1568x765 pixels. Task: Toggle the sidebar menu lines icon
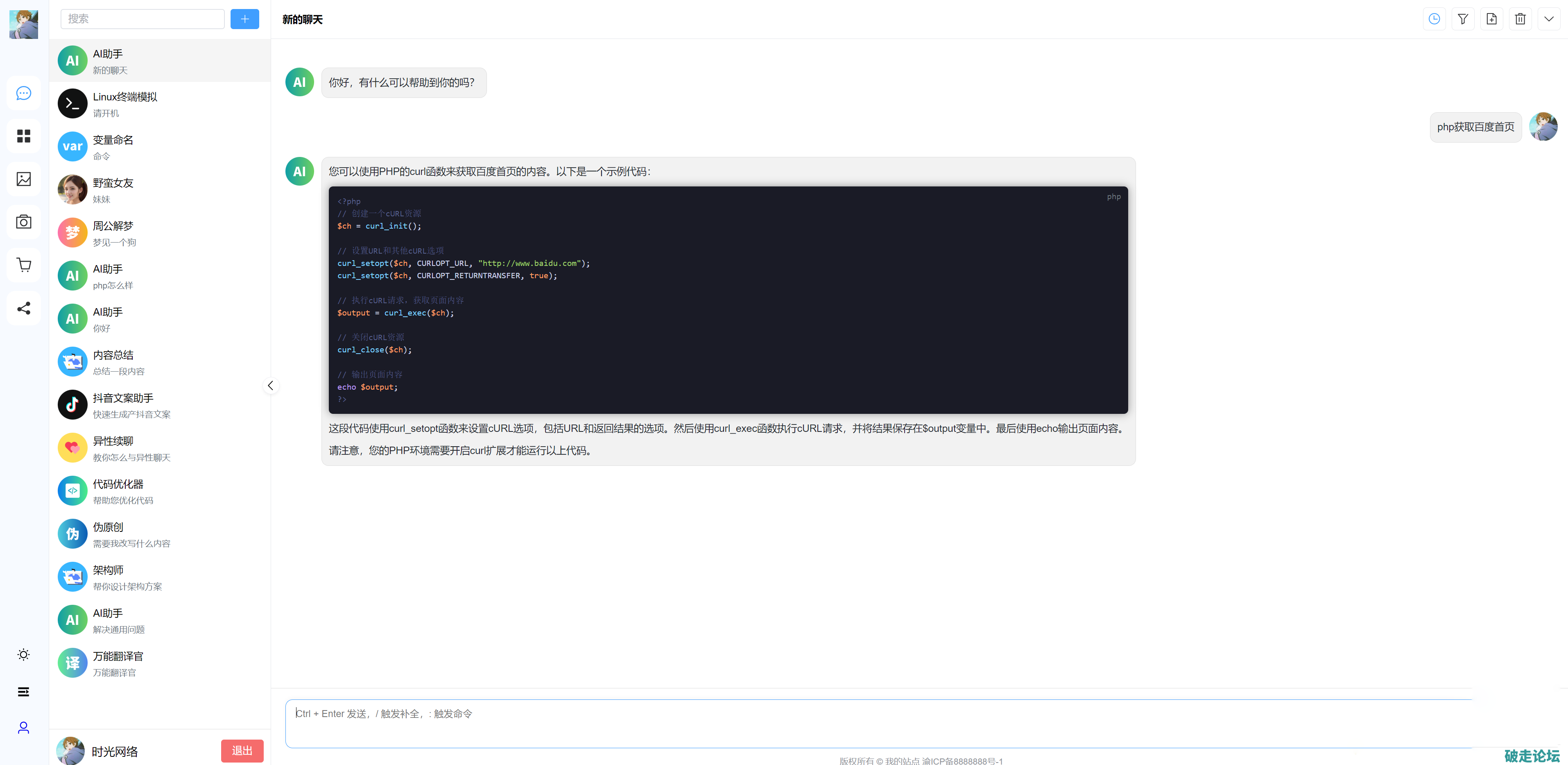[x=24, y=691]
